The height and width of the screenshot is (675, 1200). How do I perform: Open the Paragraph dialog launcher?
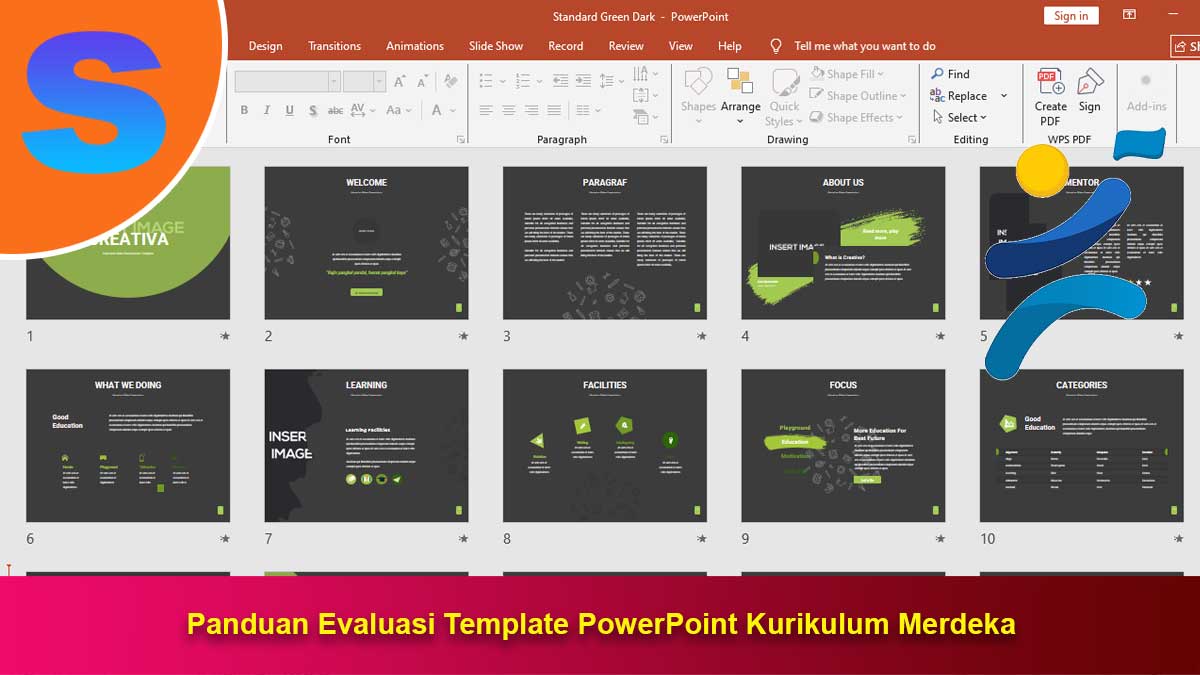click(664, 140)
